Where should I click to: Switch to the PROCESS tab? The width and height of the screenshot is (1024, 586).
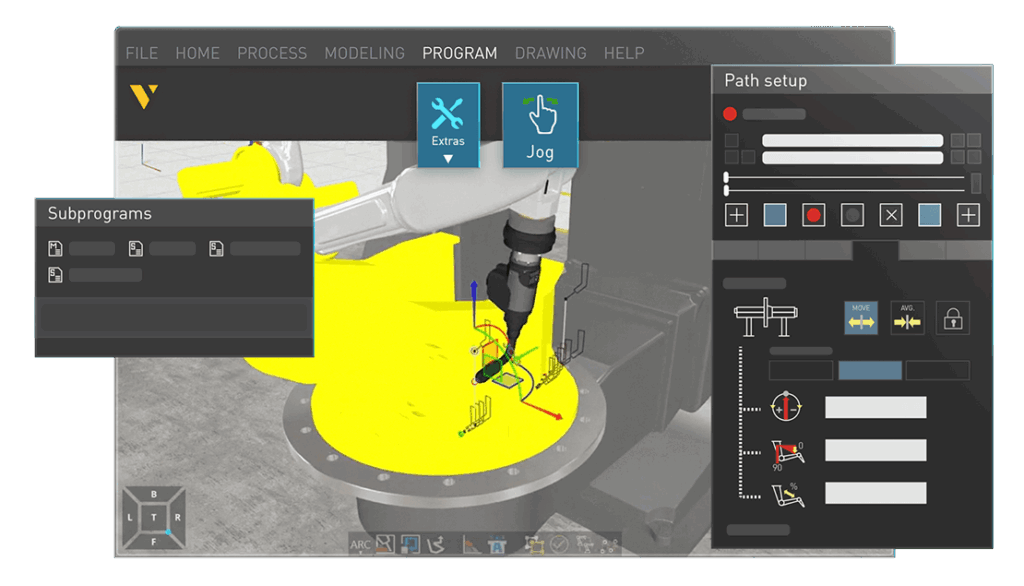tap(272, 53)
